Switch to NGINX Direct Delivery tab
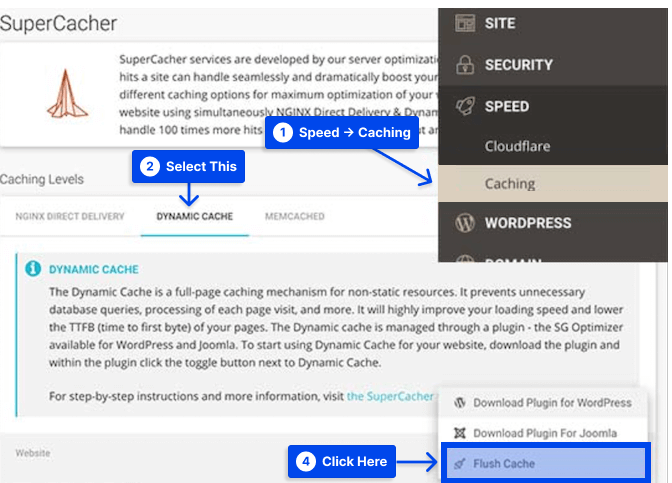The width and height of the screenshot is (672, 483). click(x=70, y=216)
